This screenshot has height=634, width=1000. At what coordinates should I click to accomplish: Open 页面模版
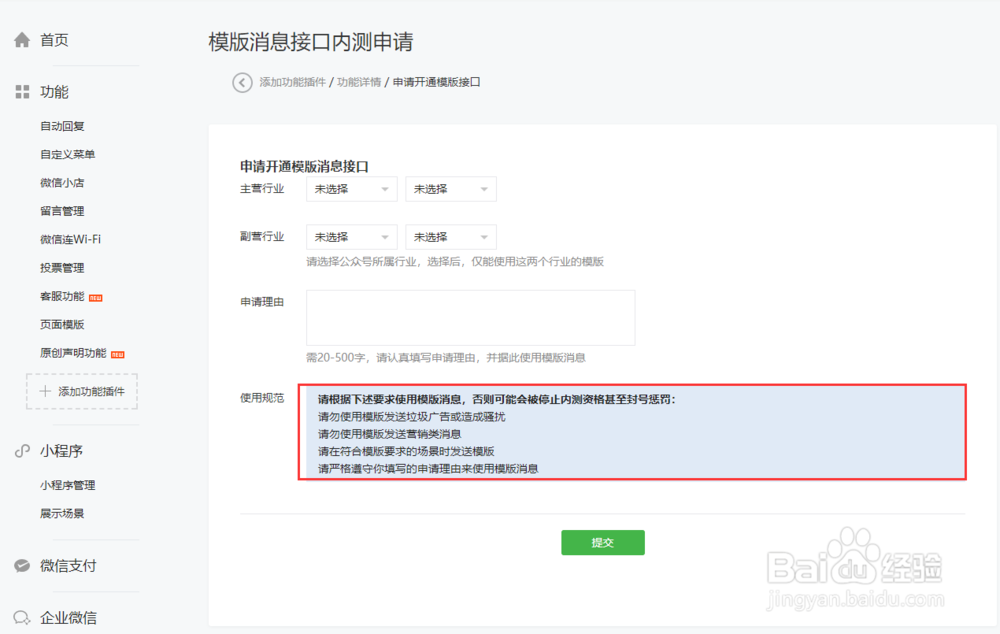62,324
